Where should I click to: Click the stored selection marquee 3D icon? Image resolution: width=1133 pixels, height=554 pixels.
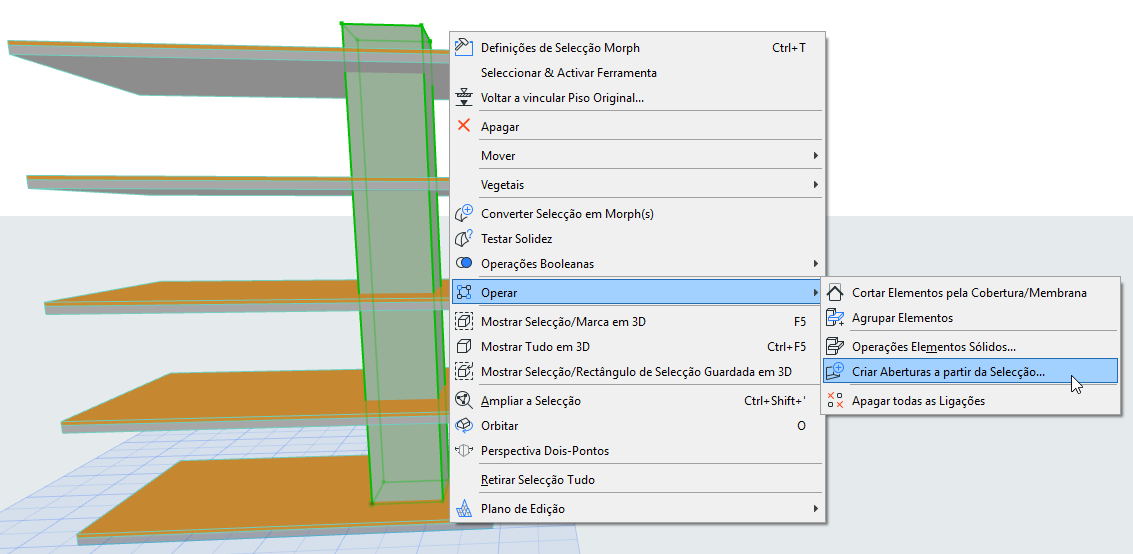[464, 371]
